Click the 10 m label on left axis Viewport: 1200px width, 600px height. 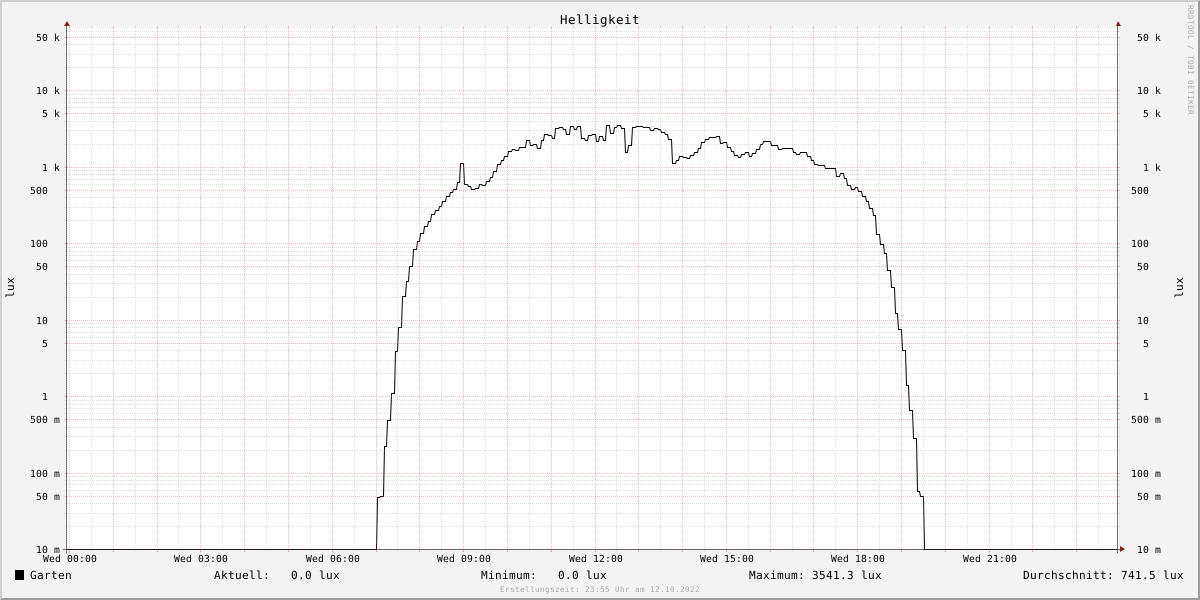pyautogui.click(x=48, y=550)
